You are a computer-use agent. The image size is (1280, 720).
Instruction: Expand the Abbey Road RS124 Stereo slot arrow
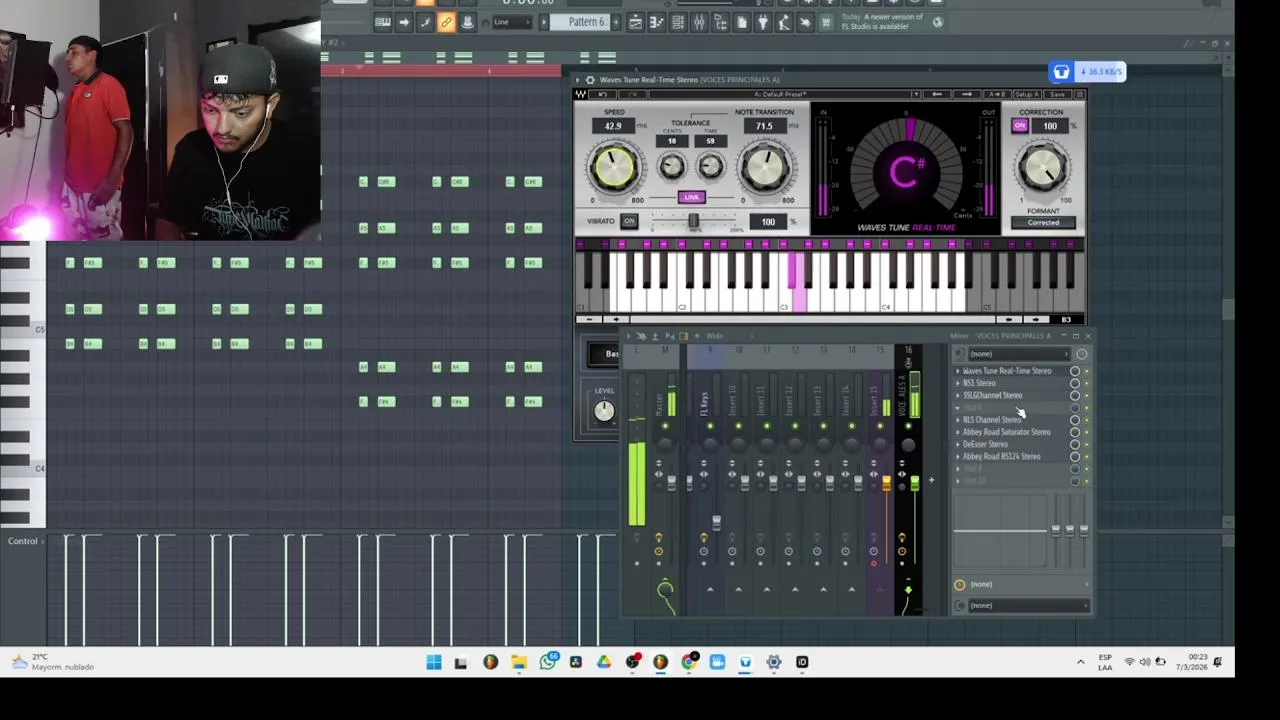[957, 457]
